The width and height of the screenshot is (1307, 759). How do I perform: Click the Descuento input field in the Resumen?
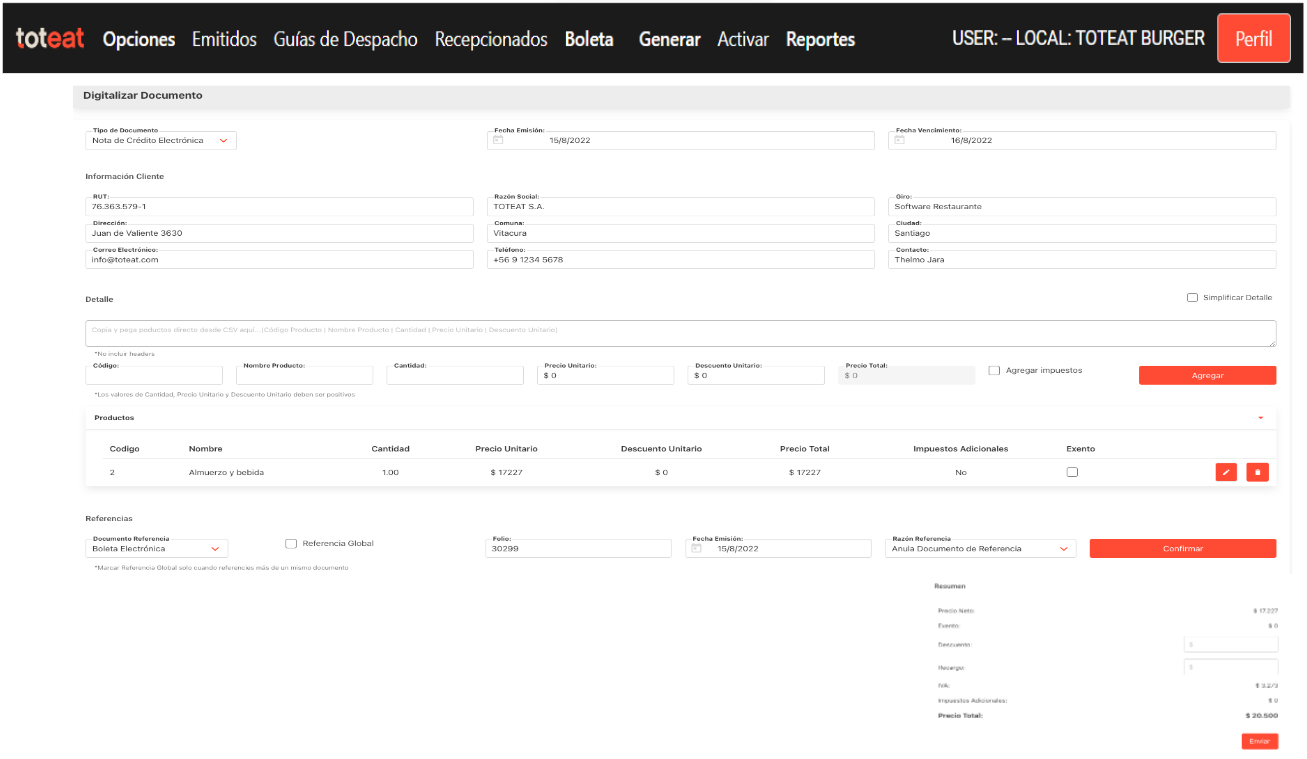1231,643
